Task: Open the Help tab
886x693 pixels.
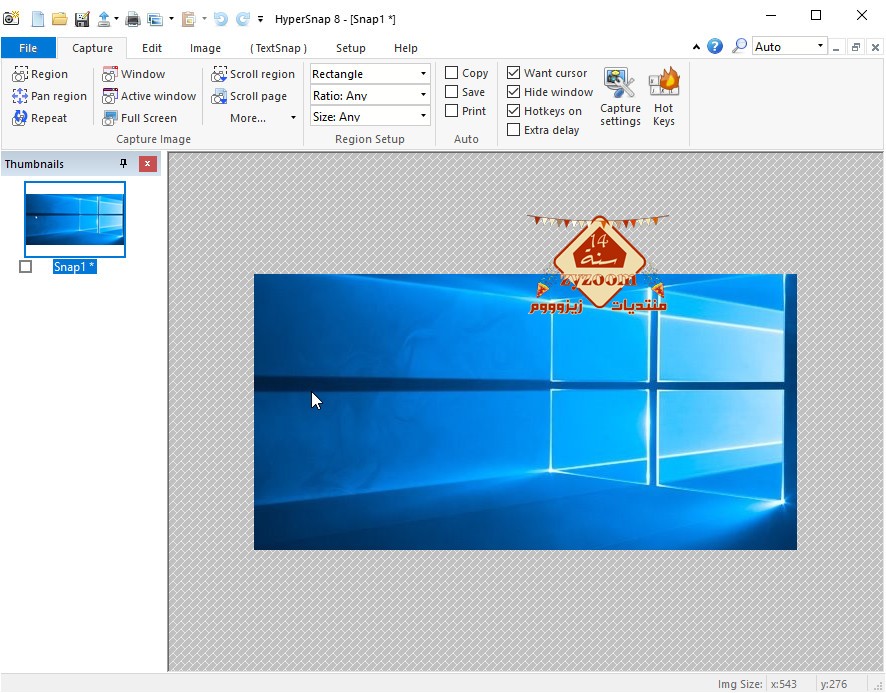Action: pyautogui.click(x=406, y=48)
